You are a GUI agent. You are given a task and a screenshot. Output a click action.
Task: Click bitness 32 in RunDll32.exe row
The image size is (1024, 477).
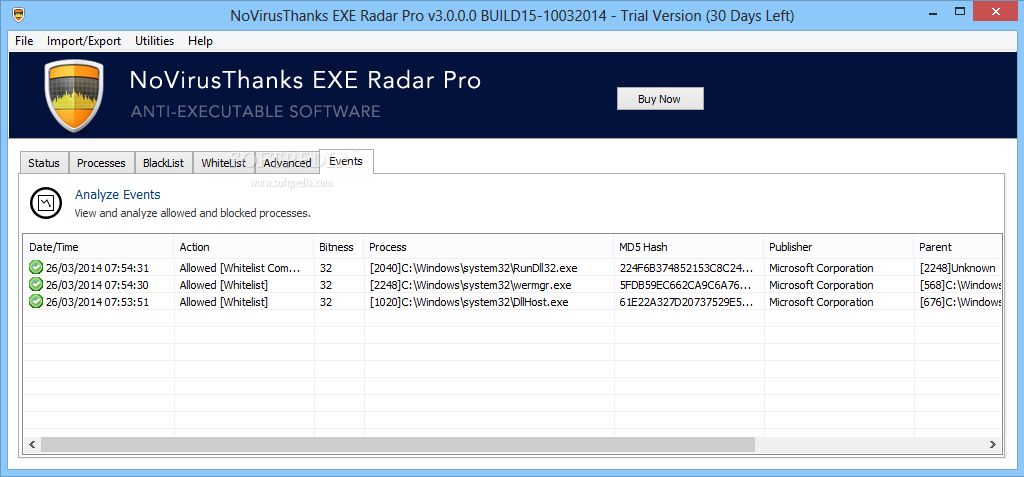(326, 268)
